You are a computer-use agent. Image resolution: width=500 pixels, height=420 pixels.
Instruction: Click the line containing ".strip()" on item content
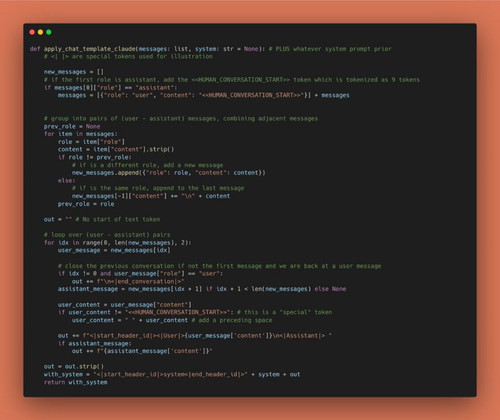(116, 149)
